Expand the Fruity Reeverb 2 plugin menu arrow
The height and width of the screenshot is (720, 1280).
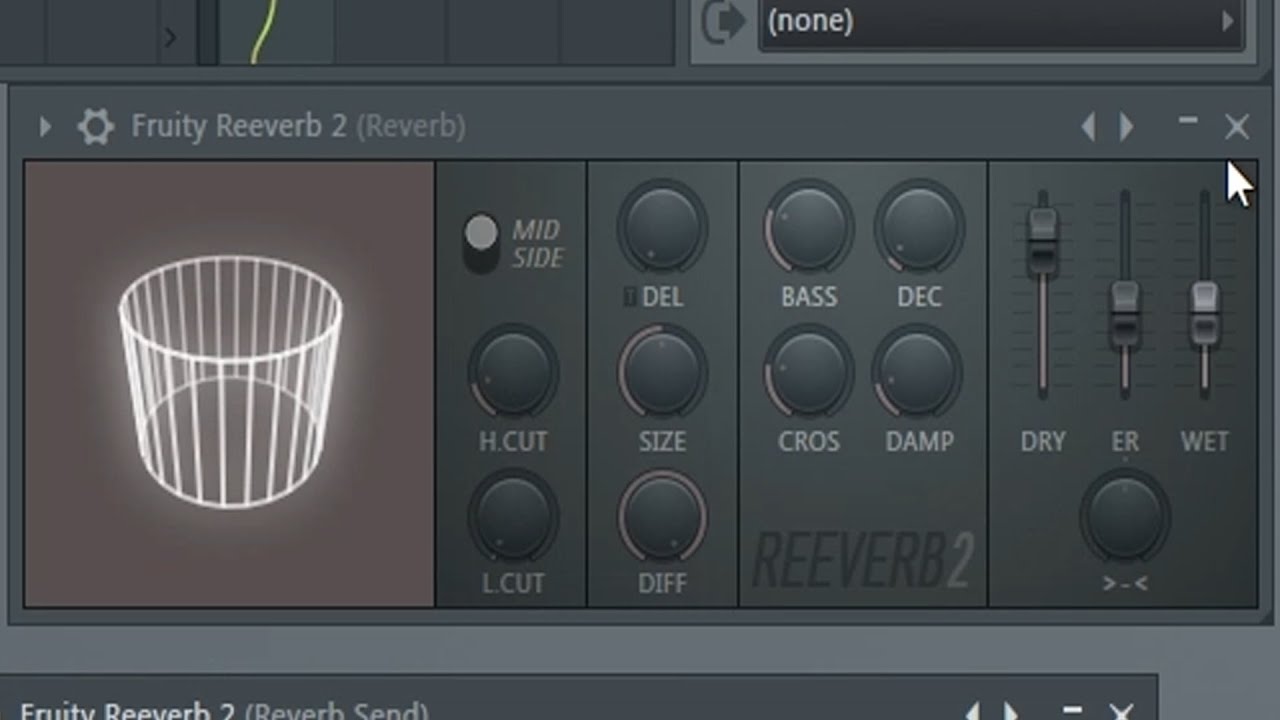click(x=45, y=127)
